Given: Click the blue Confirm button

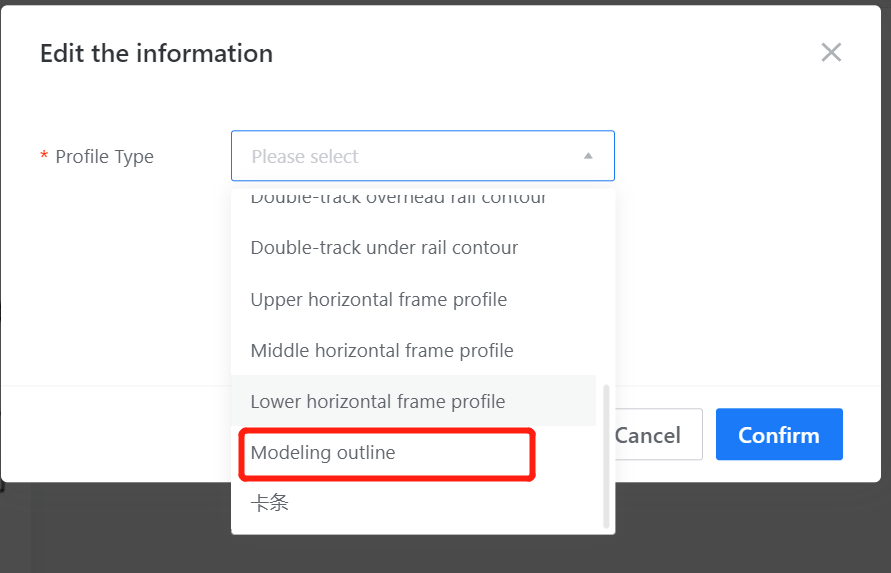Looking at the screenshot, I should (779, 435).
